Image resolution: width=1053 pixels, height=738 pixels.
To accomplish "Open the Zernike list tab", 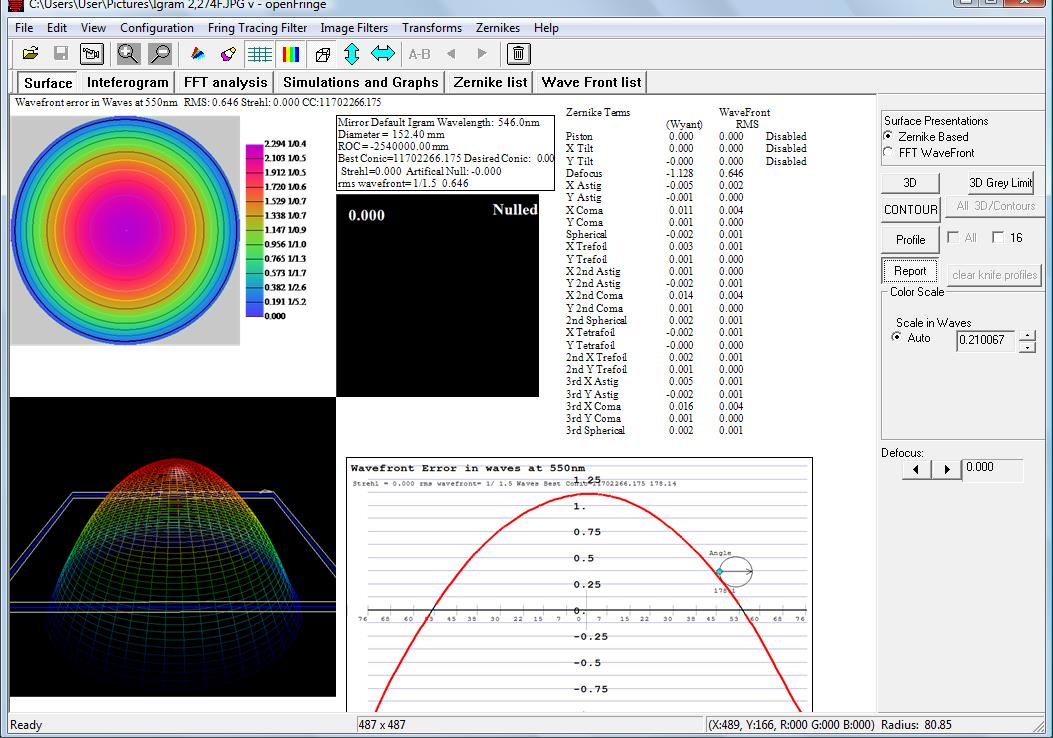I will pyautogui.click(x=490, y=82).
